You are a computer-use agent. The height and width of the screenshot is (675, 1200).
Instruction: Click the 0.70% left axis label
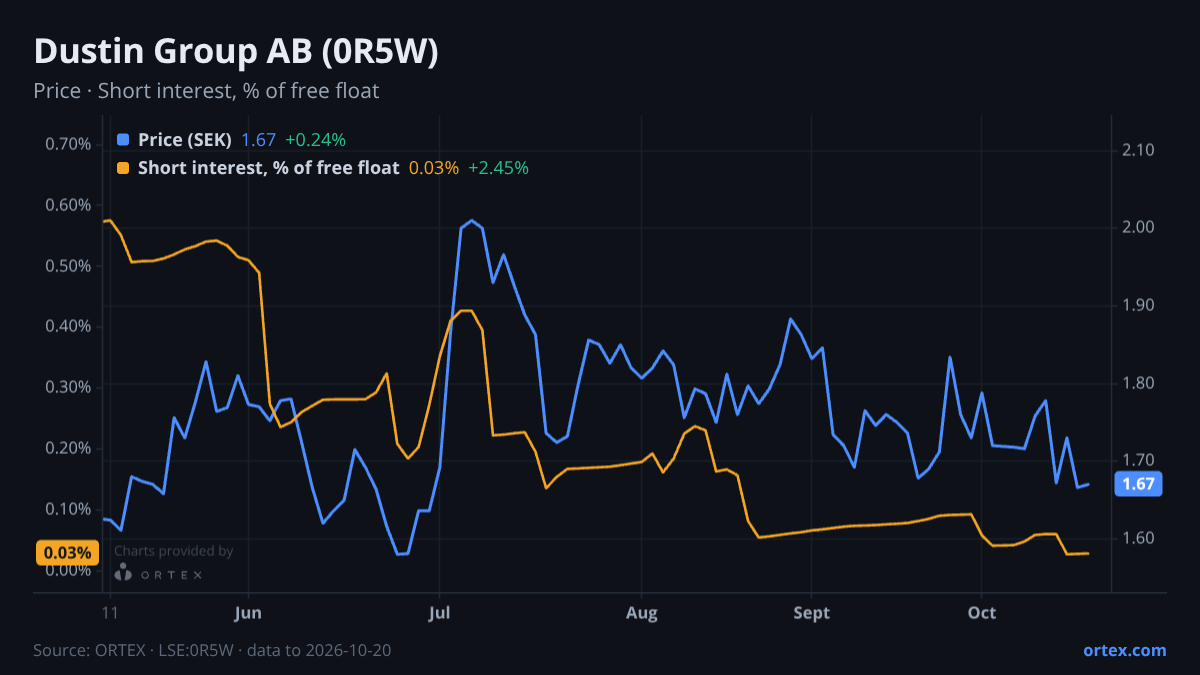point(68,144)
